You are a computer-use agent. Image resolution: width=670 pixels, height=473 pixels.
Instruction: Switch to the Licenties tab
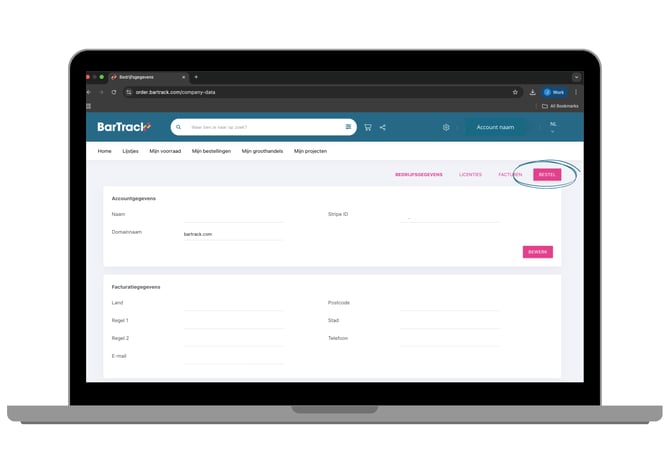tap(470, 175)
